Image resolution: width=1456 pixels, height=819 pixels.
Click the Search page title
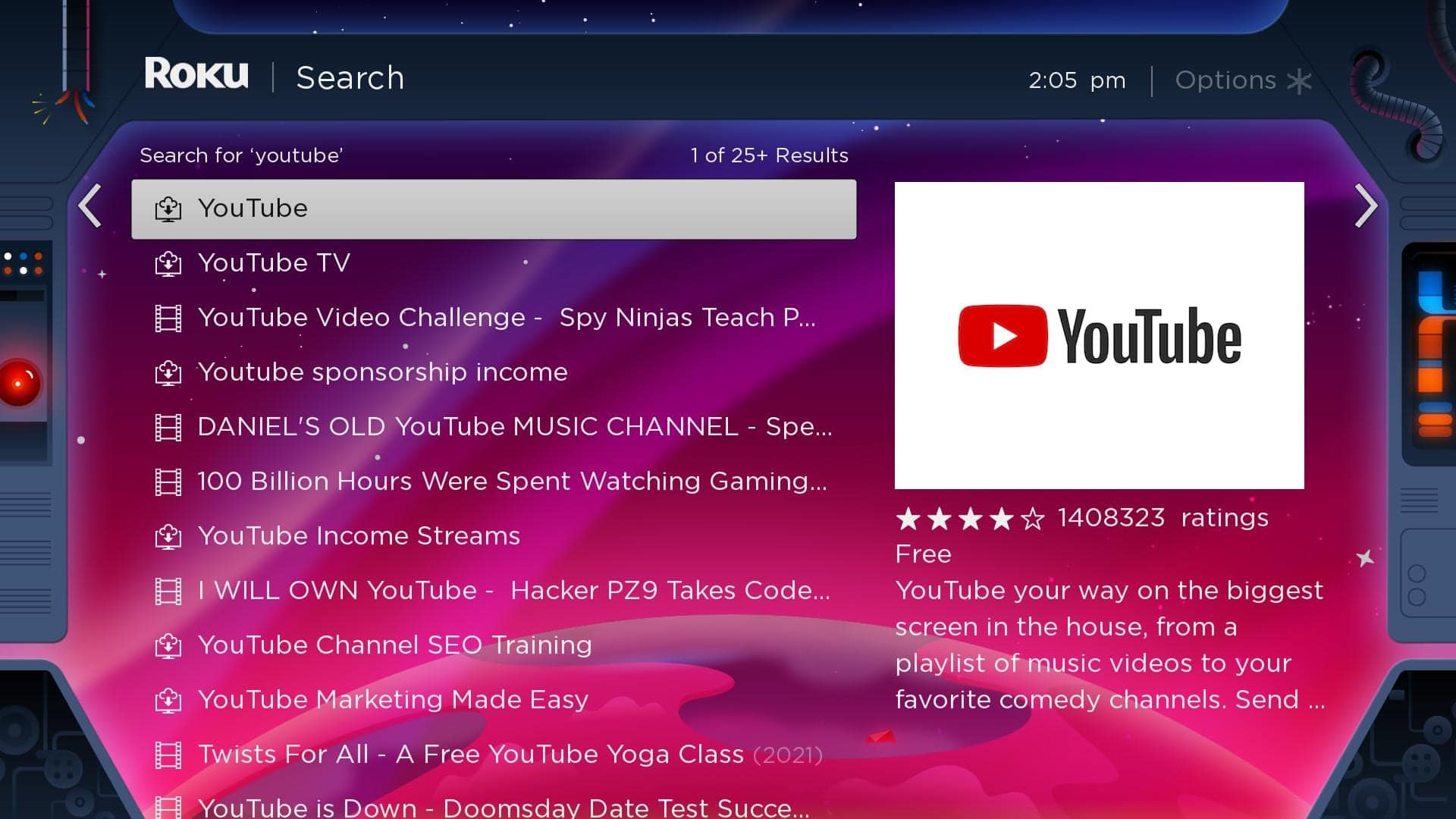pyautogui.click(x=350, y=78)
